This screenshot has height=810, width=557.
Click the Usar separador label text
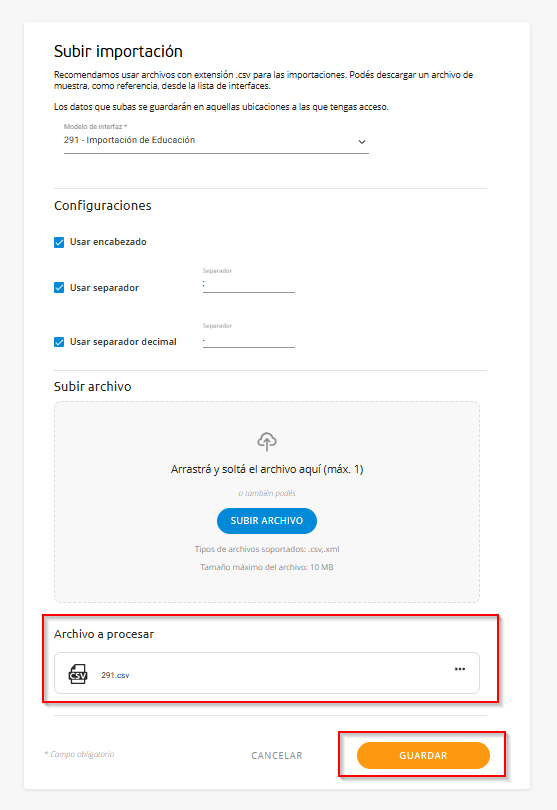pyautogui.click(x=104, y=288)
